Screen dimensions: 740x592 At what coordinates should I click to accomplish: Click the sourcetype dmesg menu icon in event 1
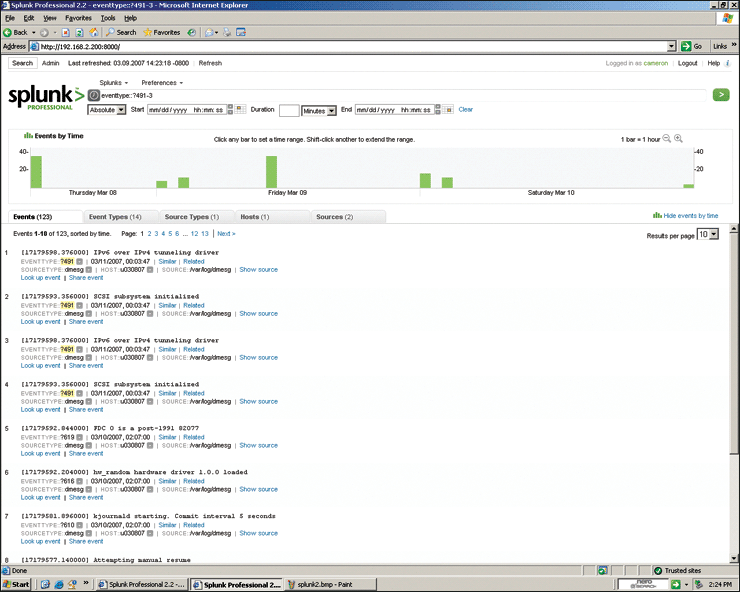pos(88,270)
